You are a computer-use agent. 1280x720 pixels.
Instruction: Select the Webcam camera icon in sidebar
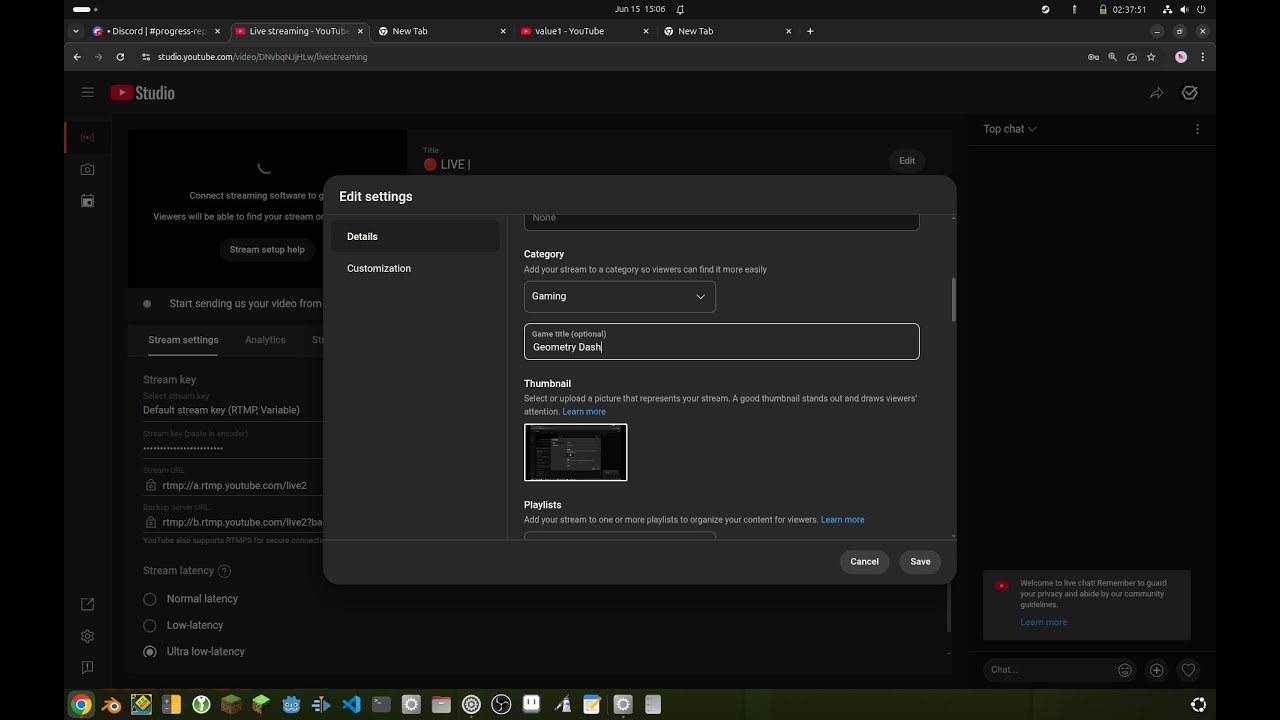87,169
